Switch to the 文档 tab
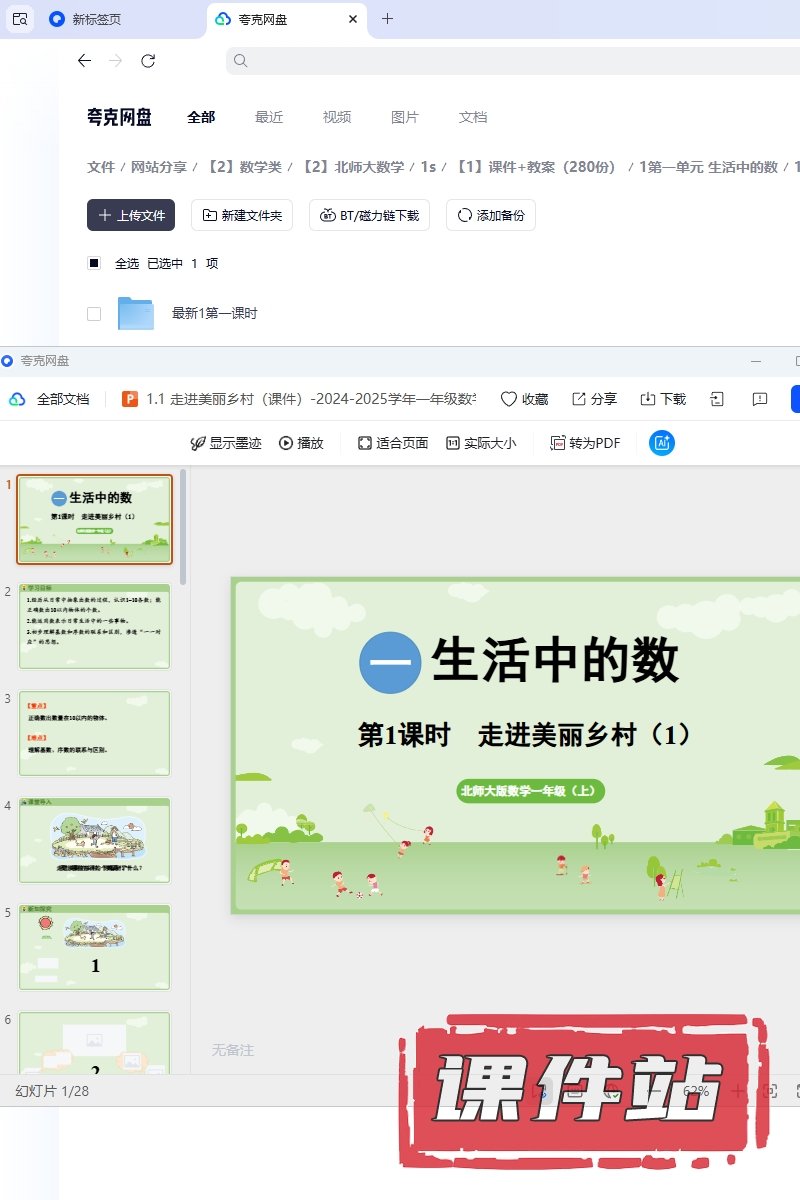The width and height of the screenshot is (800, 1200). (x=472, y=117)
